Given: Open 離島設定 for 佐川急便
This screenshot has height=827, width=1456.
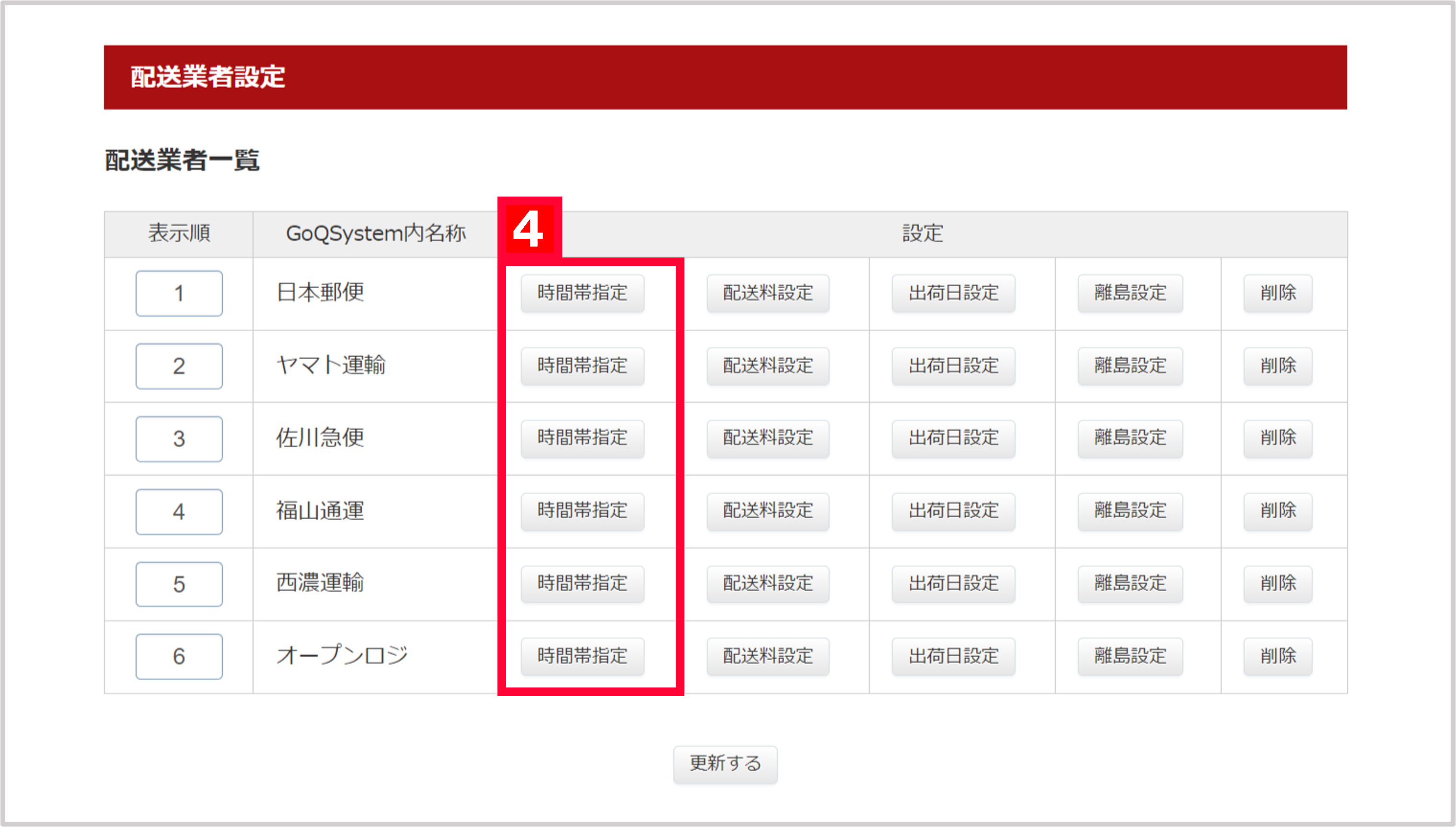Looking at the screenshot, I should click(x=1130, y=439).
